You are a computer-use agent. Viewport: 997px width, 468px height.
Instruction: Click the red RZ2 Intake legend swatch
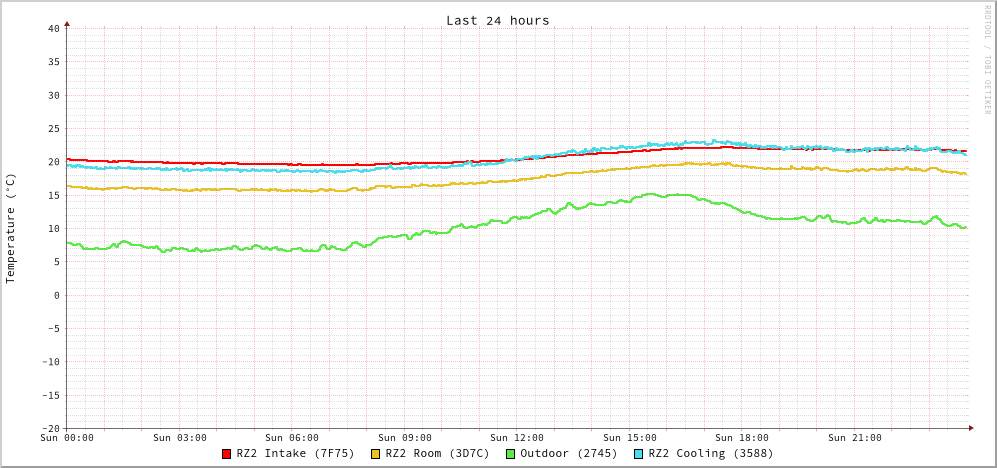227,454
